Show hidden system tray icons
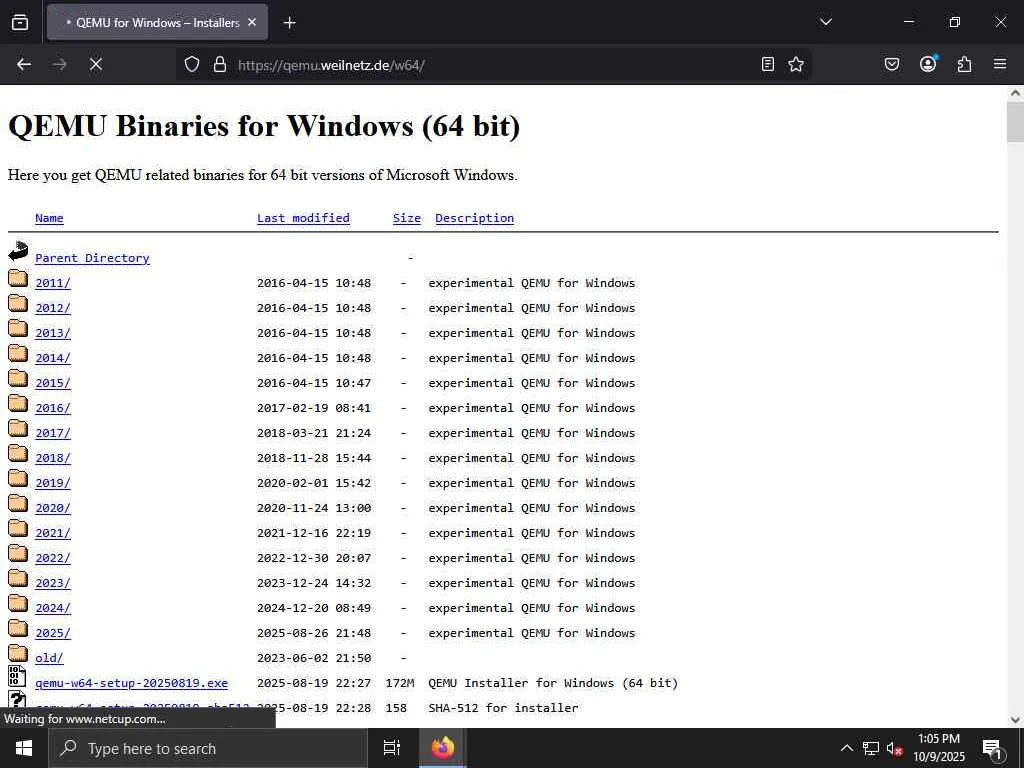Screen dimensions: 1024x768 point(846,748)
